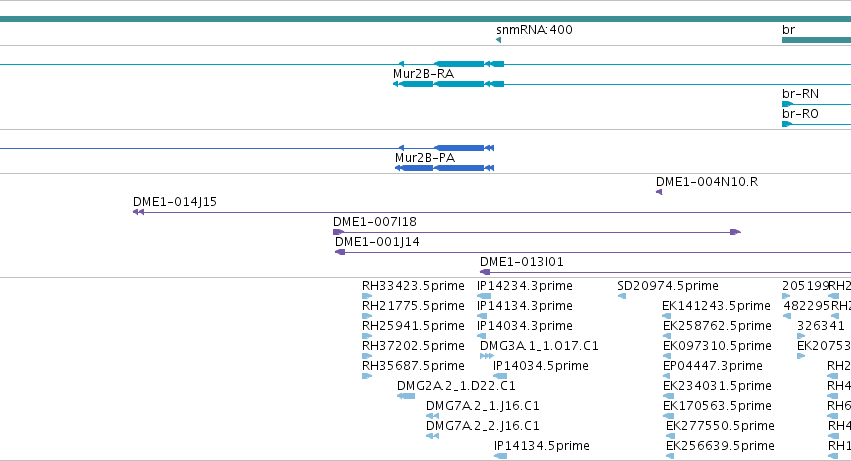Open the Mur2B-RA transcript label
The image size is (851, 461).
click(x=423, y=74)
